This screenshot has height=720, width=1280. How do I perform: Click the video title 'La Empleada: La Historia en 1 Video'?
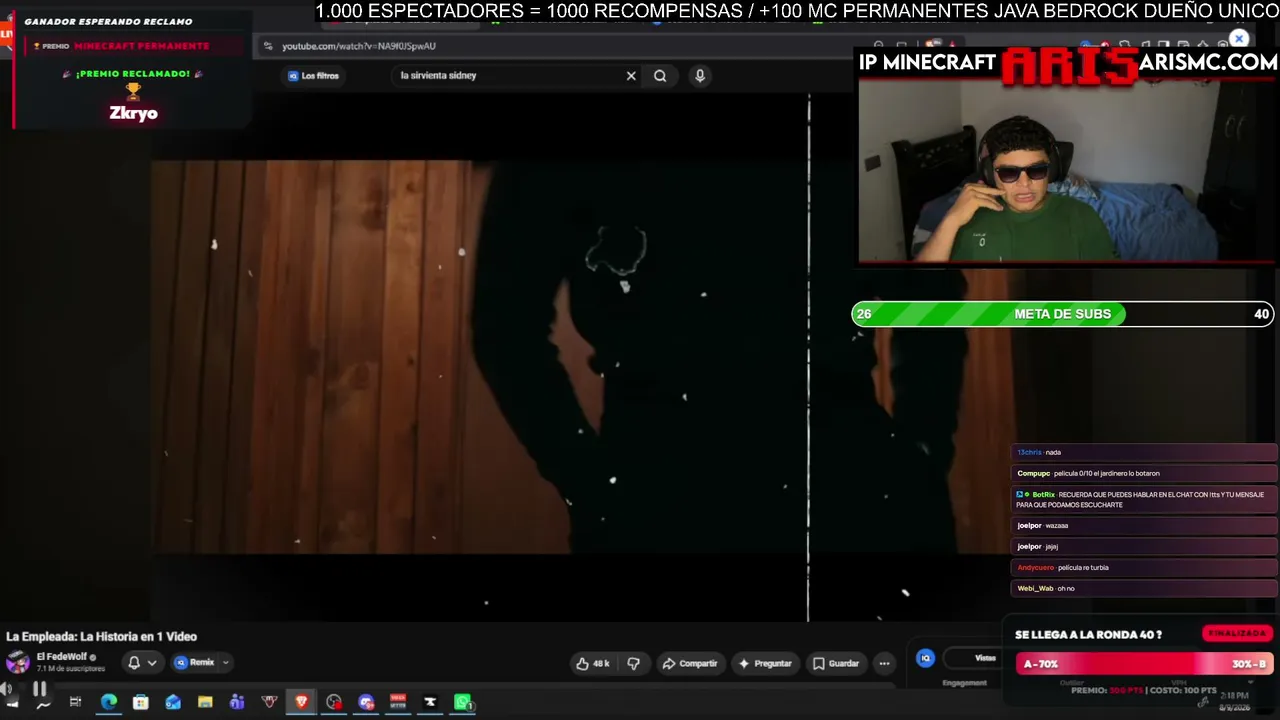[x=101, y=637]
